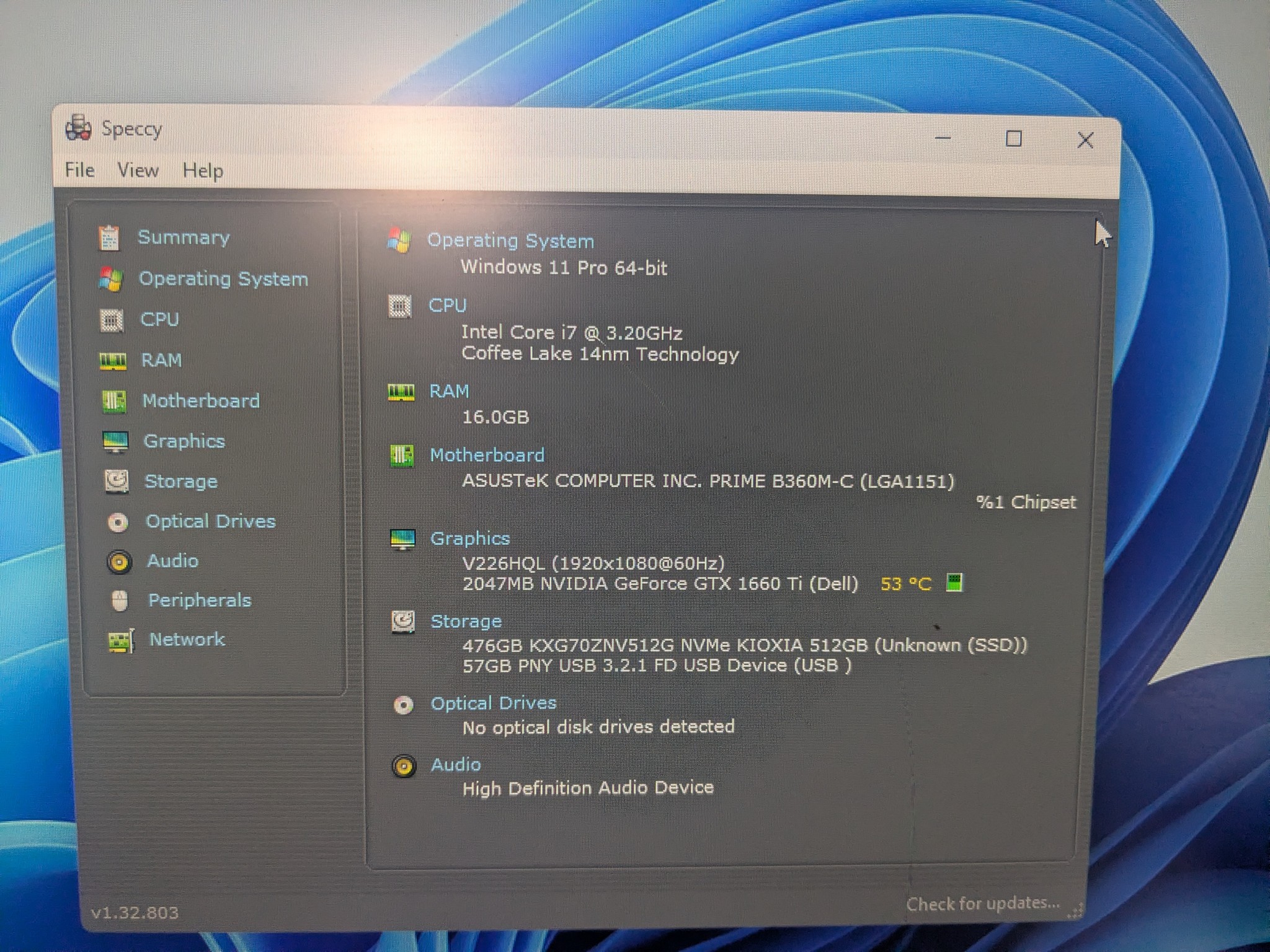This screenshot has height=952, width=1270.
Task: Open the Motherboard heading link in summary
Action: pyautogui.click(x=487, y=456)
